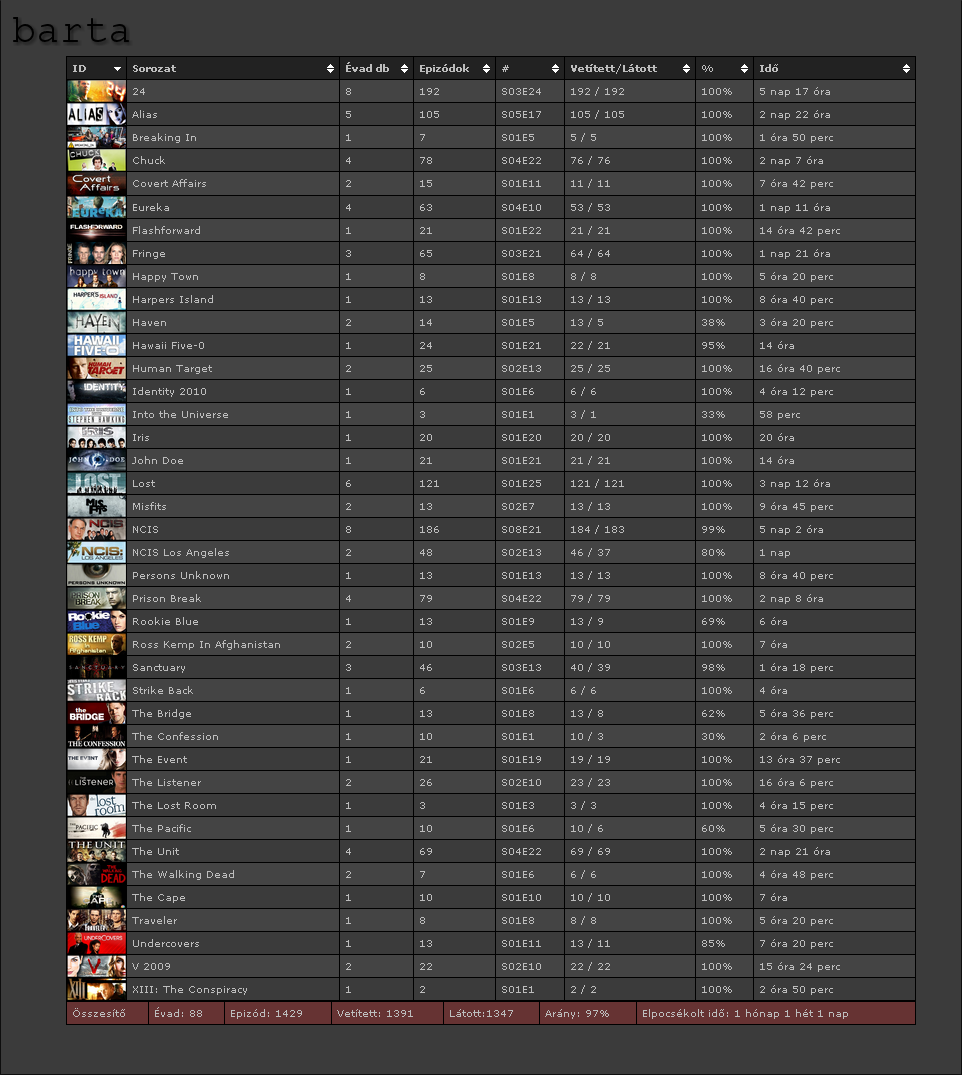Sort by the Évad db column
The height and width of the screenshot is (1075, 962).
pos(376,69)
